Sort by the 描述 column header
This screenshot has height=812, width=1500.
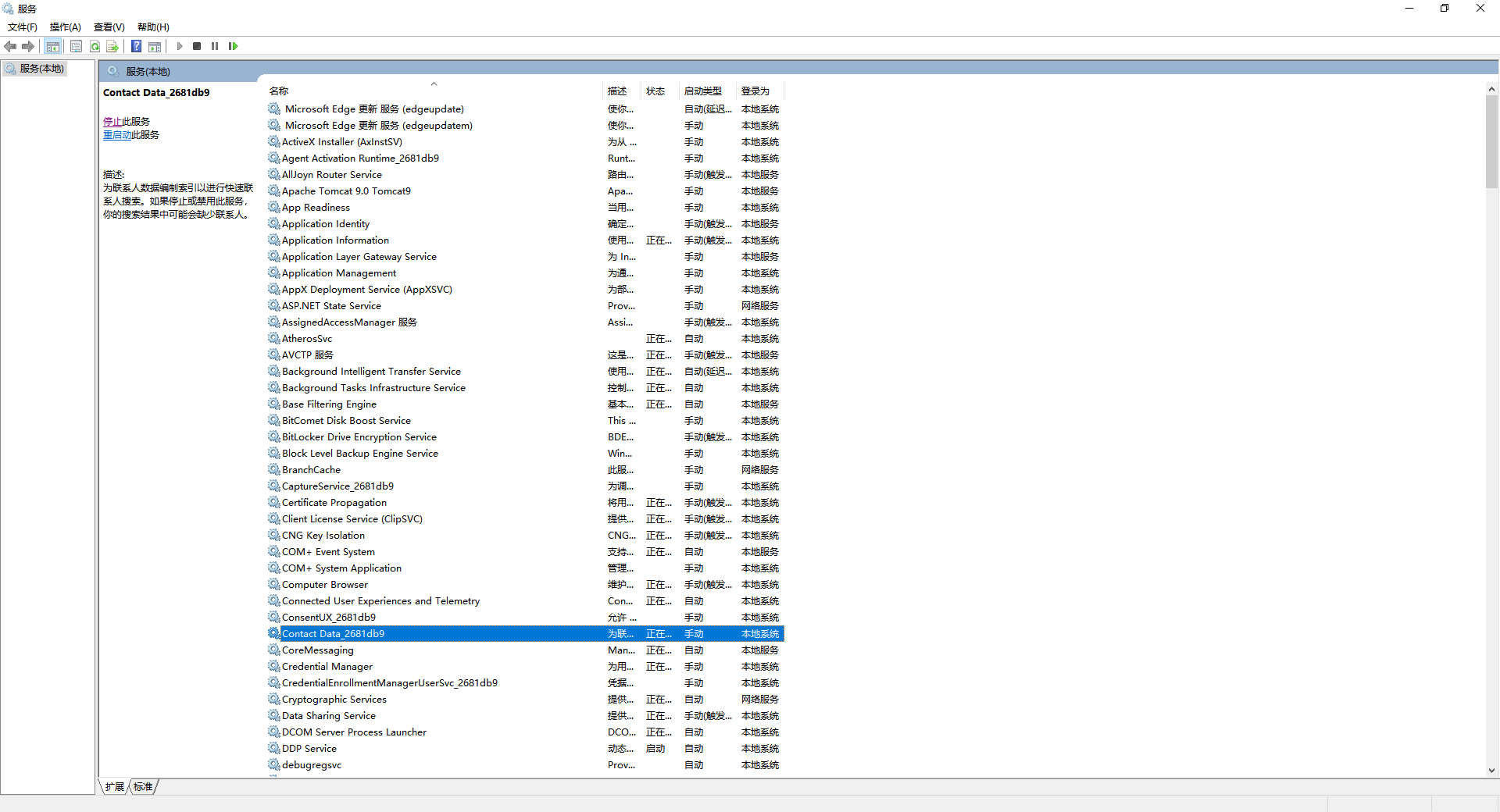[623, 91]
